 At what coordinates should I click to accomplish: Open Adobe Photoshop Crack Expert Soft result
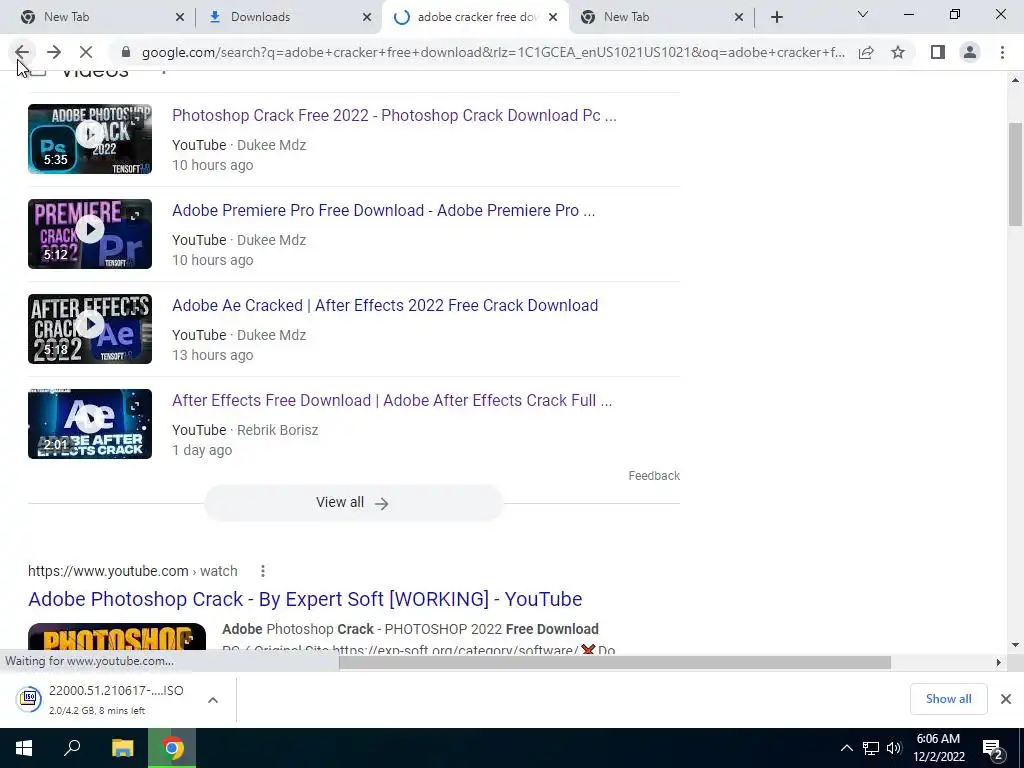(x=305, y=600)
